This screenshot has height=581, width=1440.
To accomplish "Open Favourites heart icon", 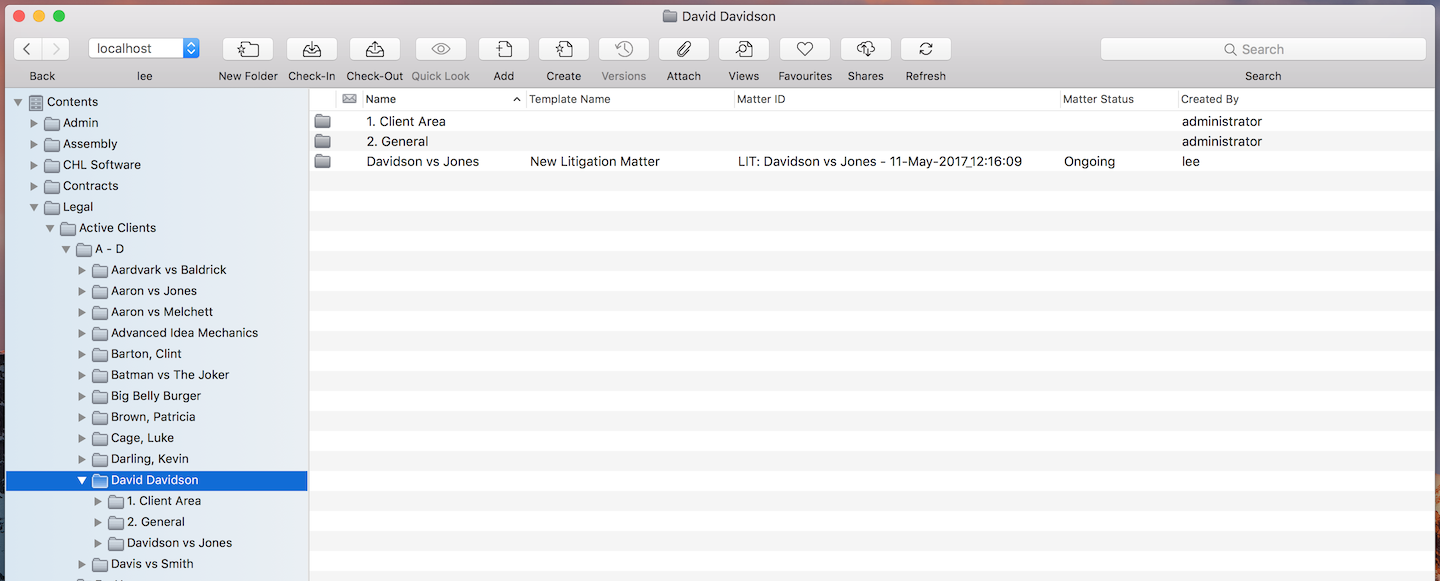I will tap(805, 49).
